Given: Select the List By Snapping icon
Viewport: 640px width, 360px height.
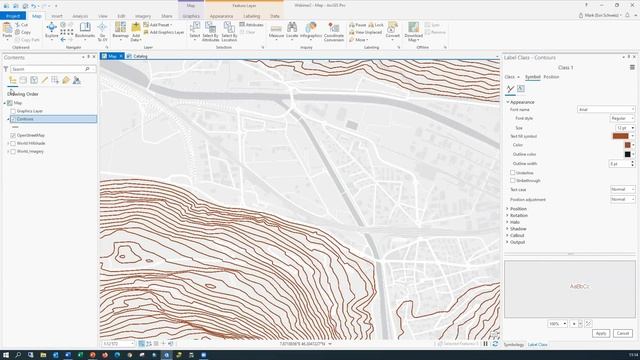Looking at the screenshot, I should click(x=55, y=80).
